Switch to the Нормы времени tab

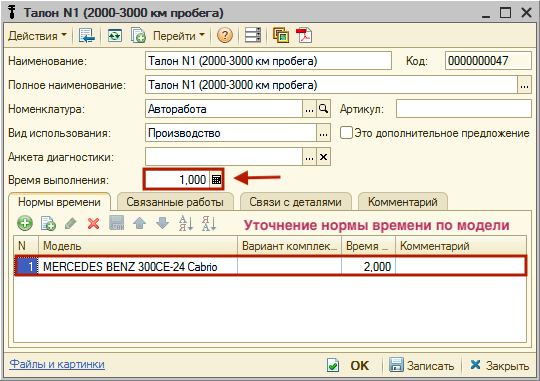[59, 202]
